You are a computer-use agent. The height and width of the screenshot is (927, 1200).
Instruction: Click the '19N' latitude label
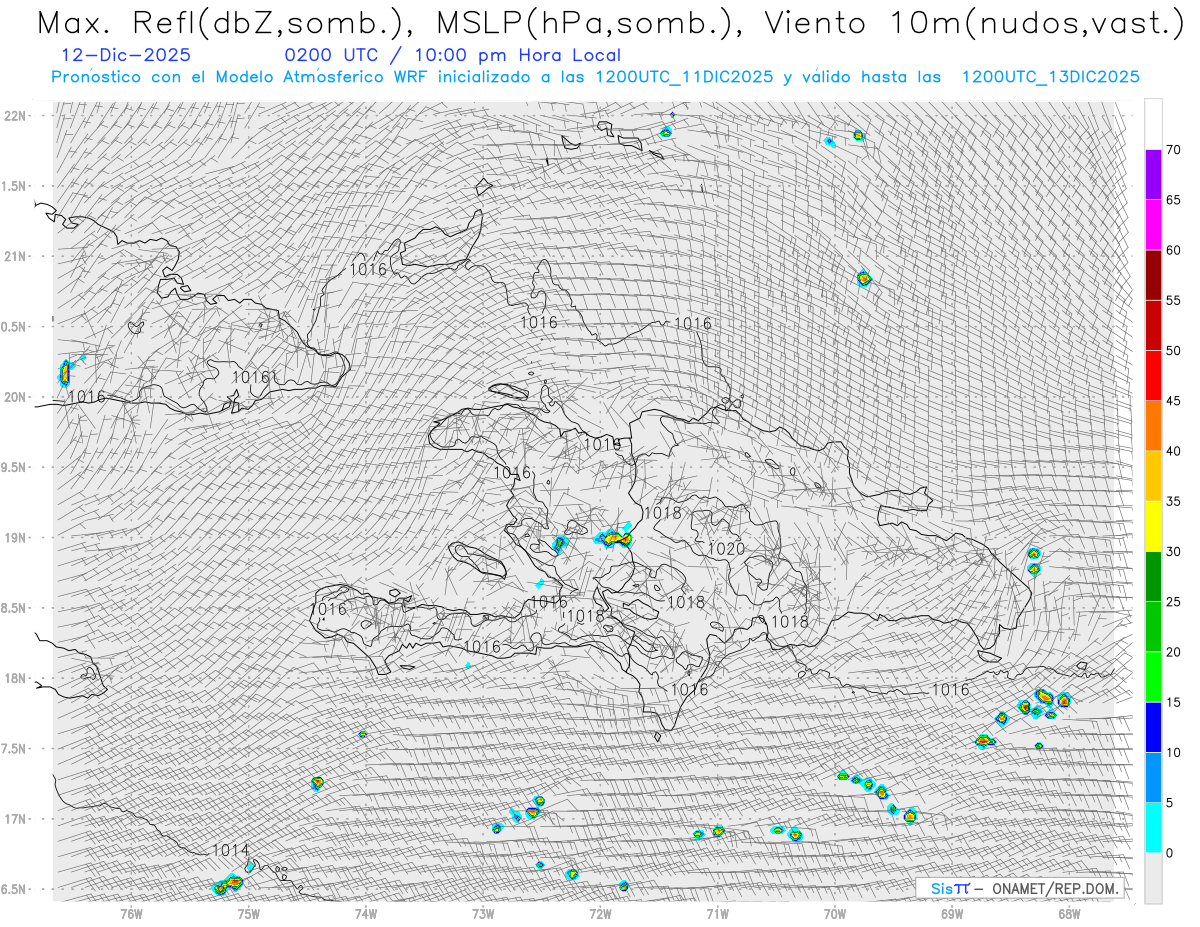(x=16, y=537)
